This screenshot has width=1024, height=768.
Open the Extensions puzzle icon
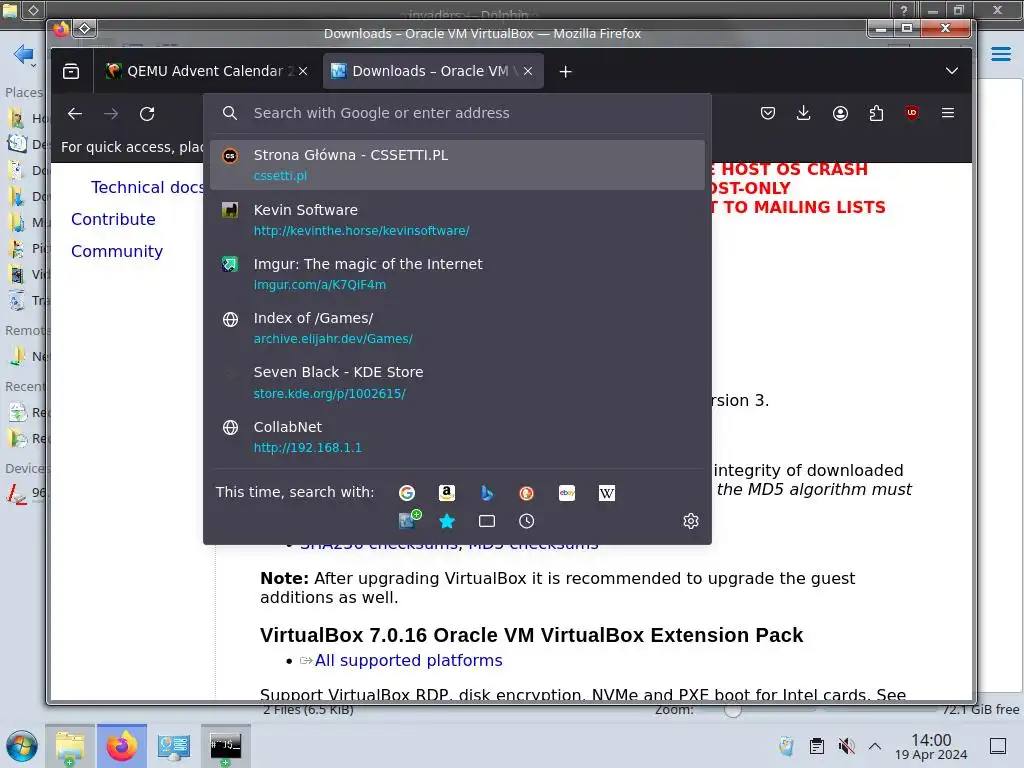876,114
